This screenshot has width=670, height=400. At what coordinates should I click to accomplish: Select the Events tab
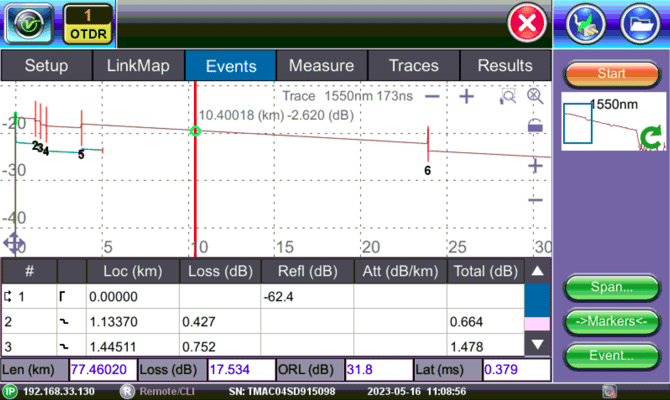[x=231, y=66]
